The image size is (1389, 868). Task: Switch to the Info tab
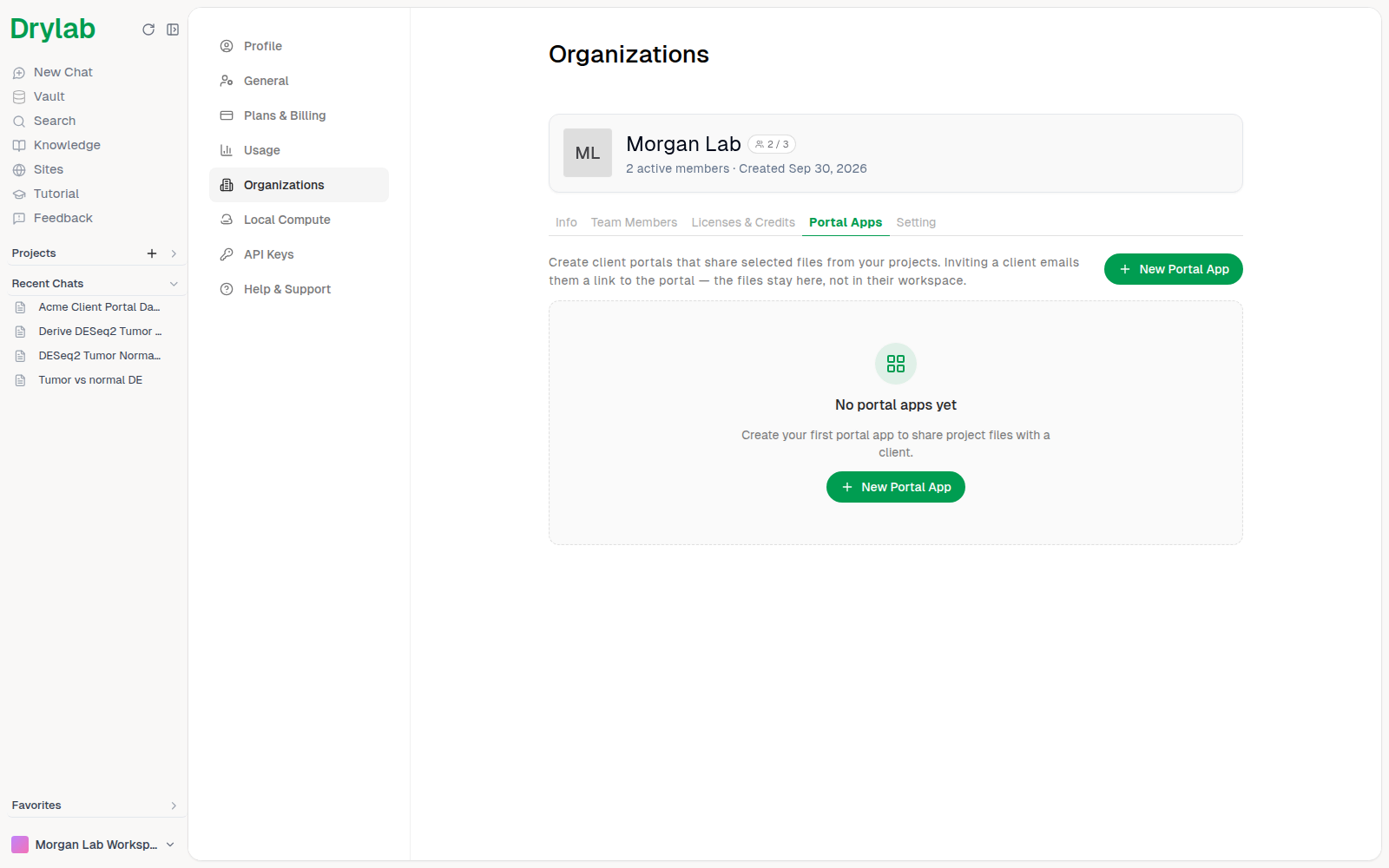point(566,222)
